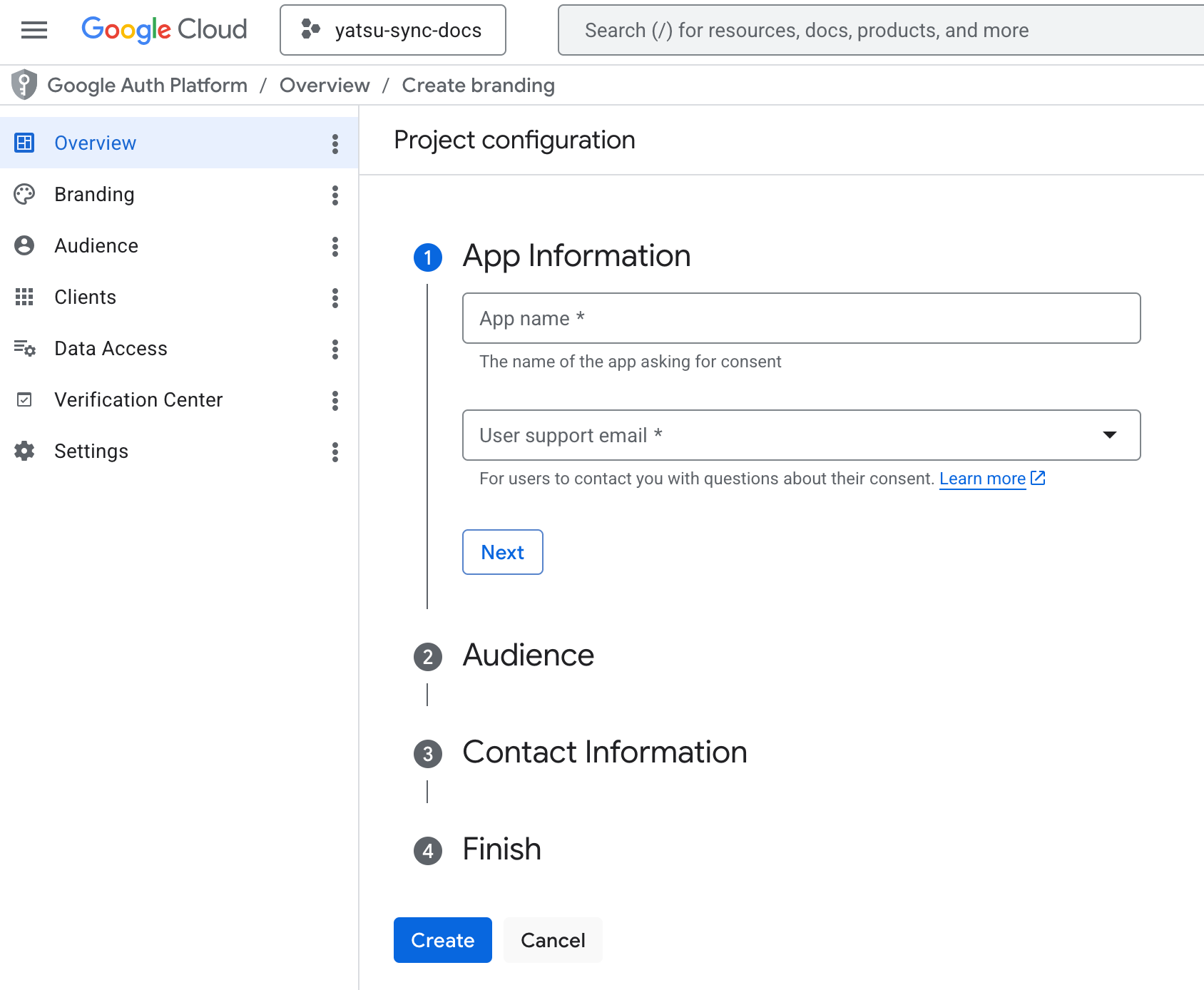Click the Next button
The width and height of the screenshot is (1204, 990).
[x=502, y=552]
